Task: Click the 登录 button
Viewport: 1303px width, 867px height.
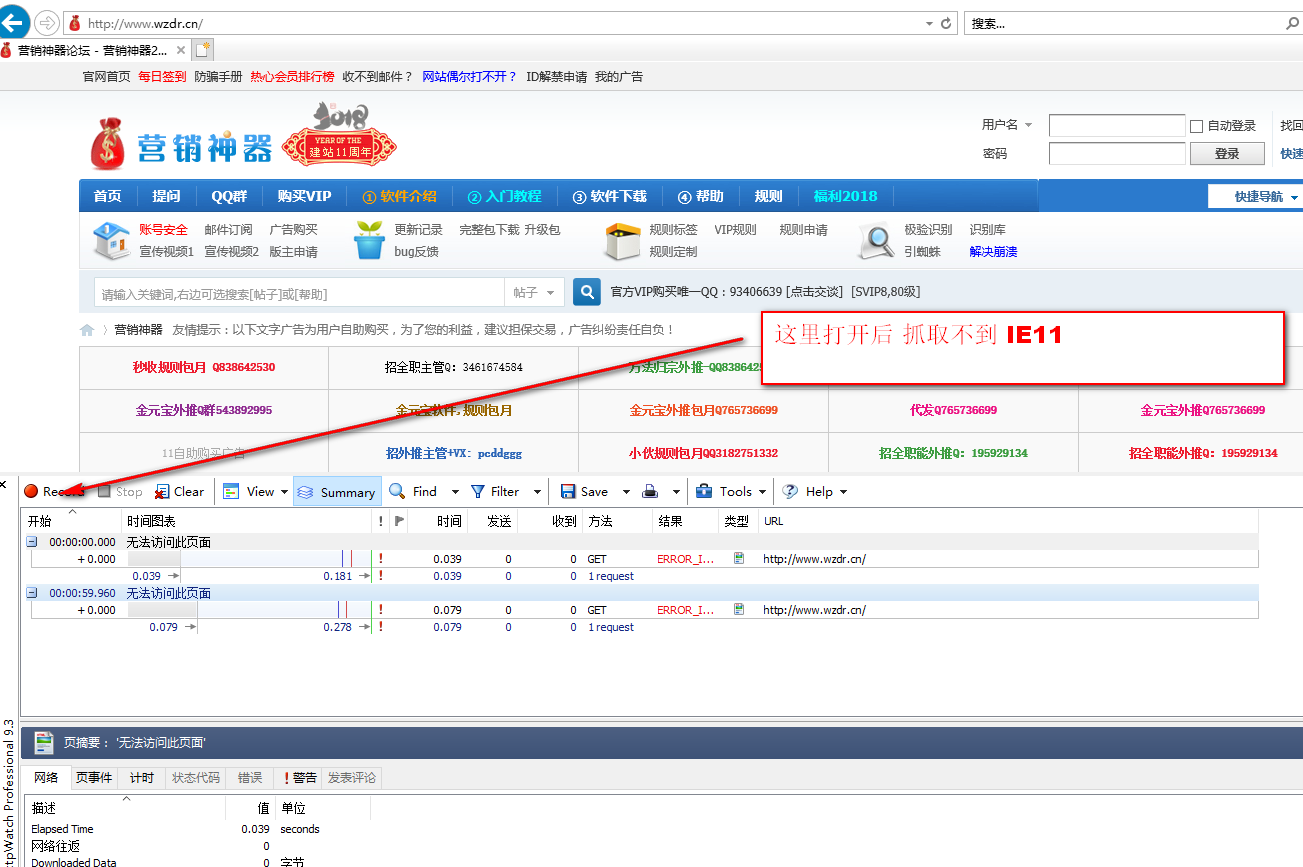Action: [x=1226, y=154]
